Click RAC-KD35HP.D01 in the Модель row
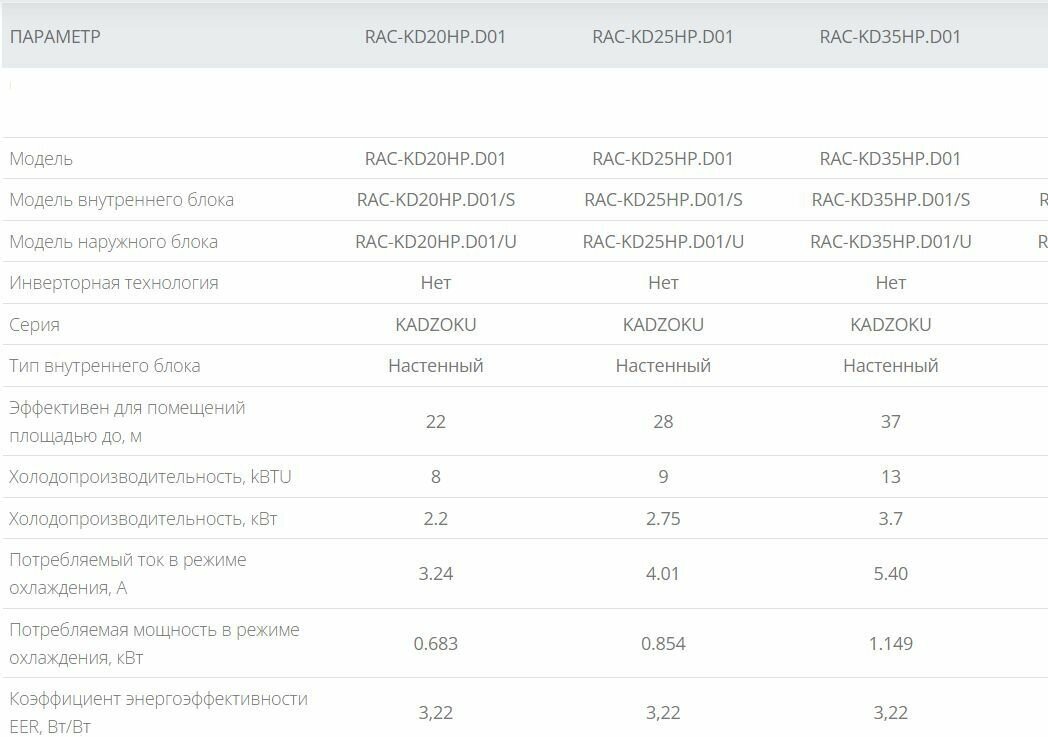Image resolution: width=1048 pixels, height=737 pixels. [x=890, y=158]
